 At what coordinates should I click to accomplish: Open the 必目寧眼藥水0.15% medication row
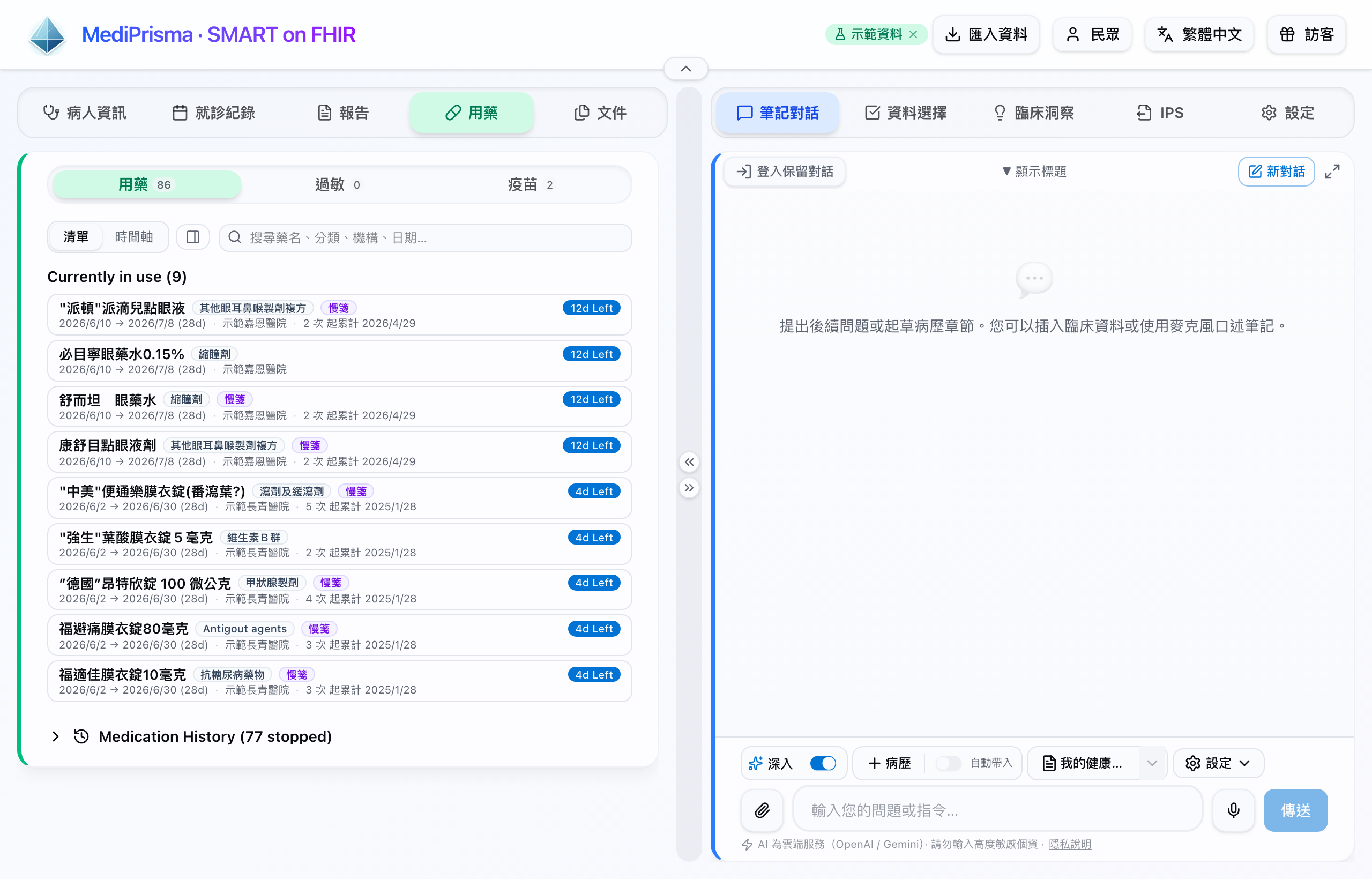pos(340,361)
